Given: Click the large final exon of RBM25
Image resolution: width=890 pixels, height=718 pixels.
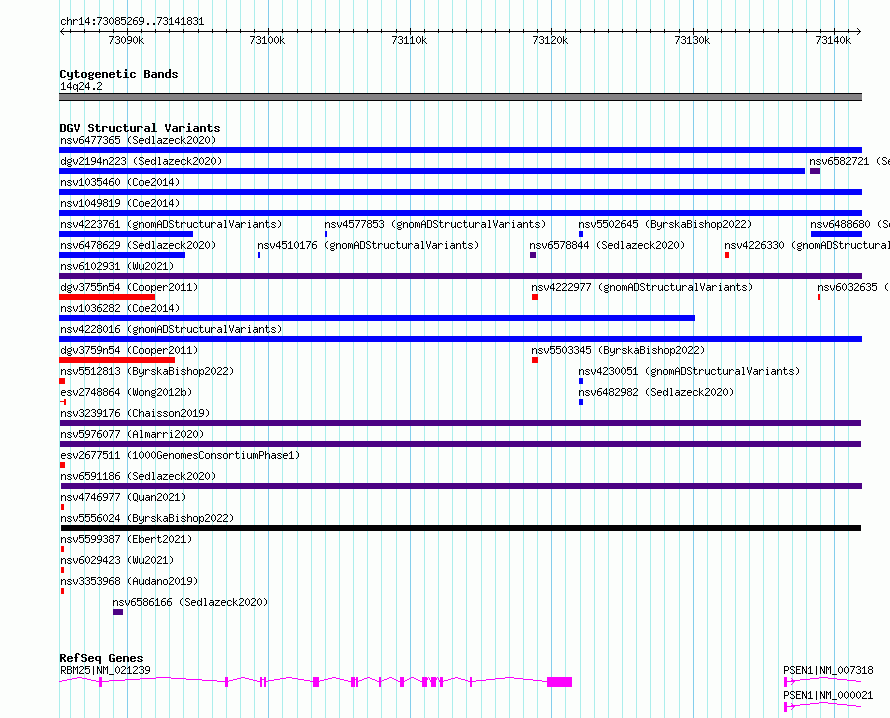Looking at the screenshot, I should [560, 682].
